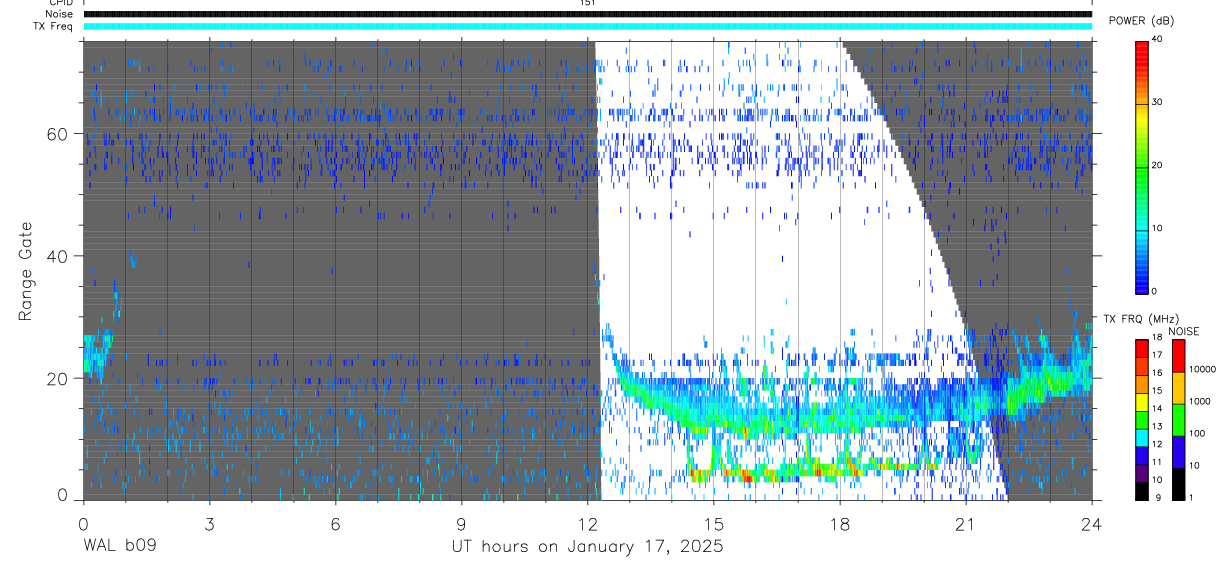Click the POWER (dB) colorbar title
This screenshot has height=567, width=1228.
pyautogui.click(x=1141, y=21)
